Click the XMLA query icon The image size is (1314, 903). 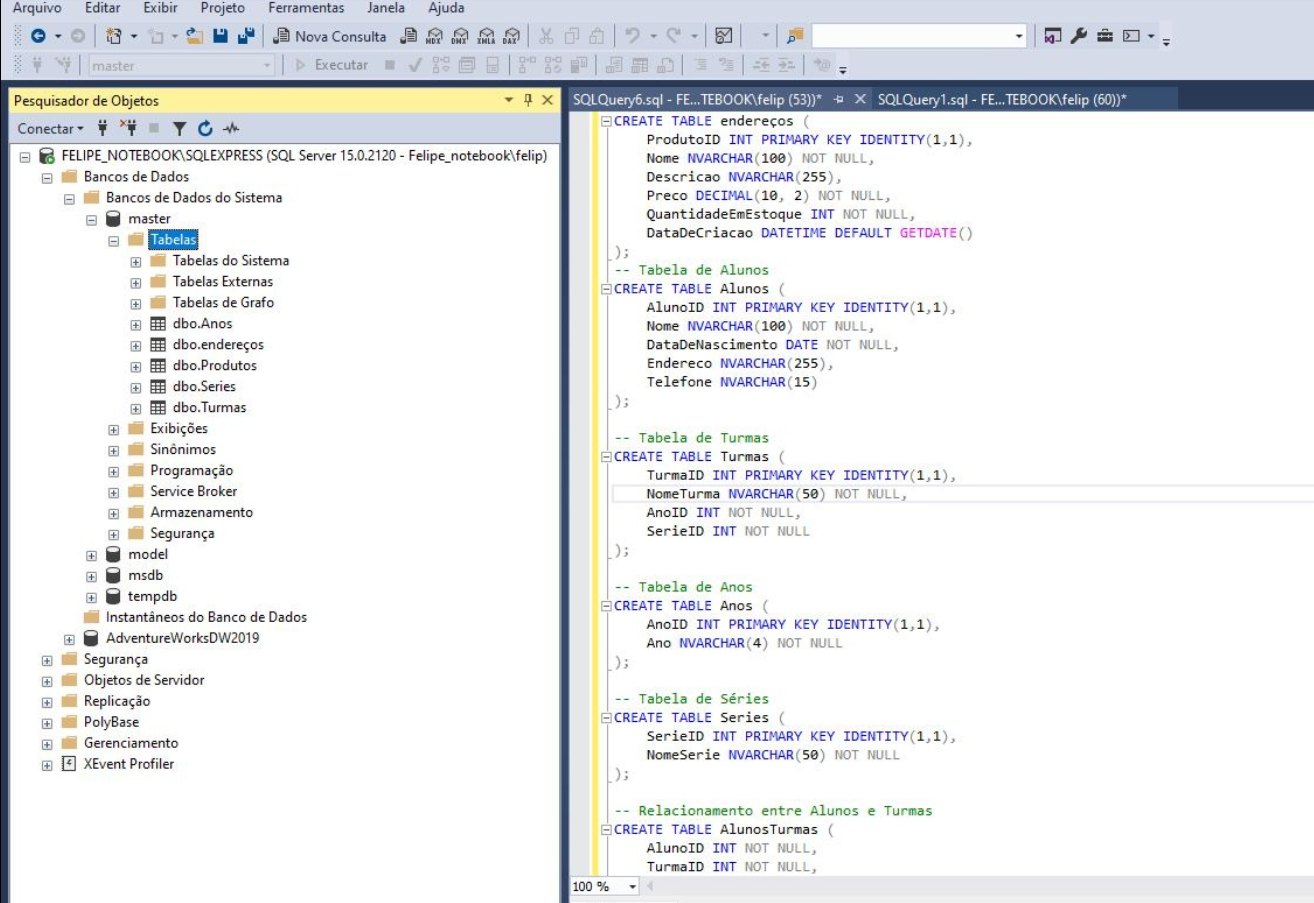tap(485, 37)
